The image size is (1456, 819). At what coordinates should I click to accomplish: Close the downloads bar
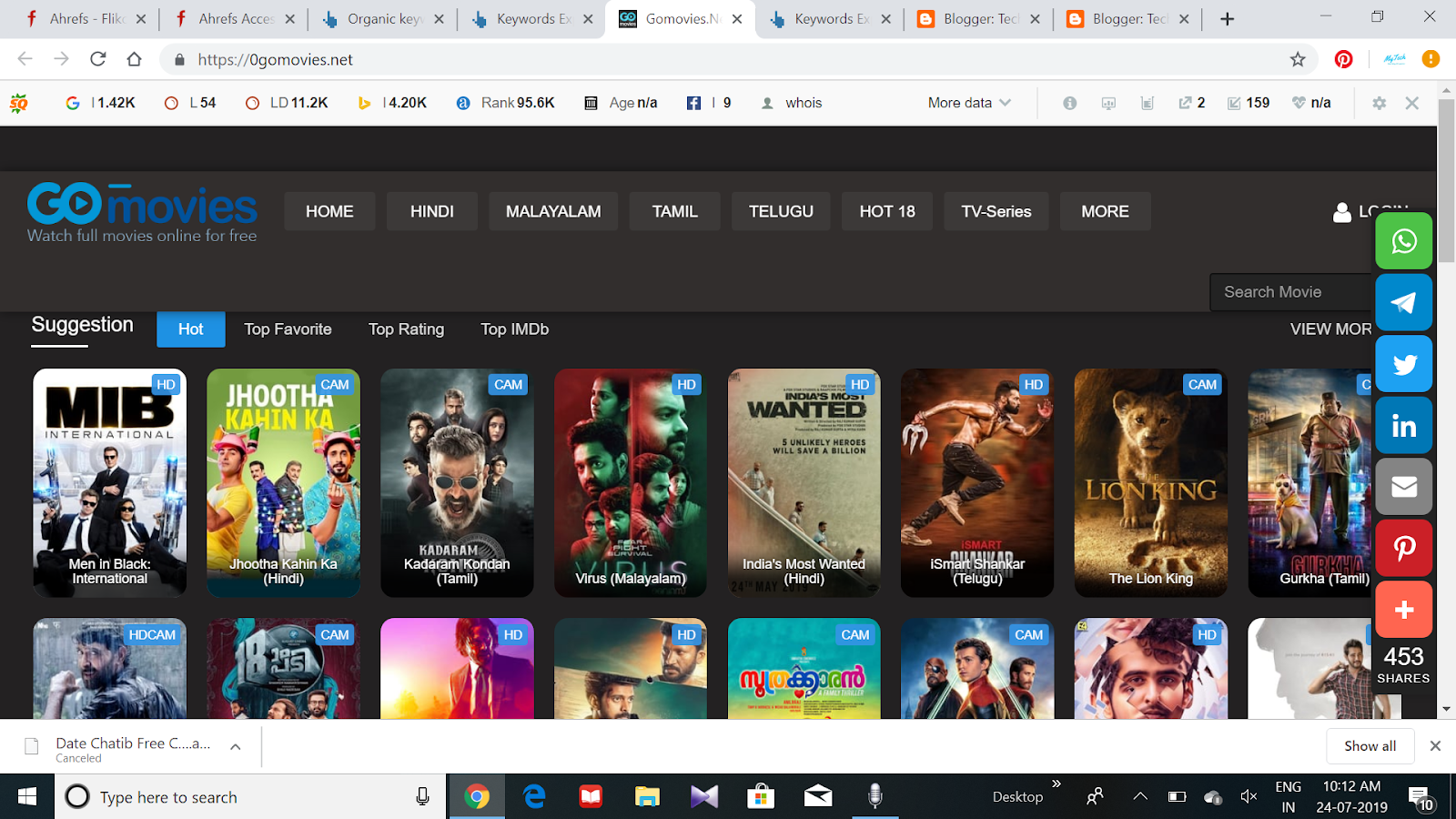[x=1435, y=746]
